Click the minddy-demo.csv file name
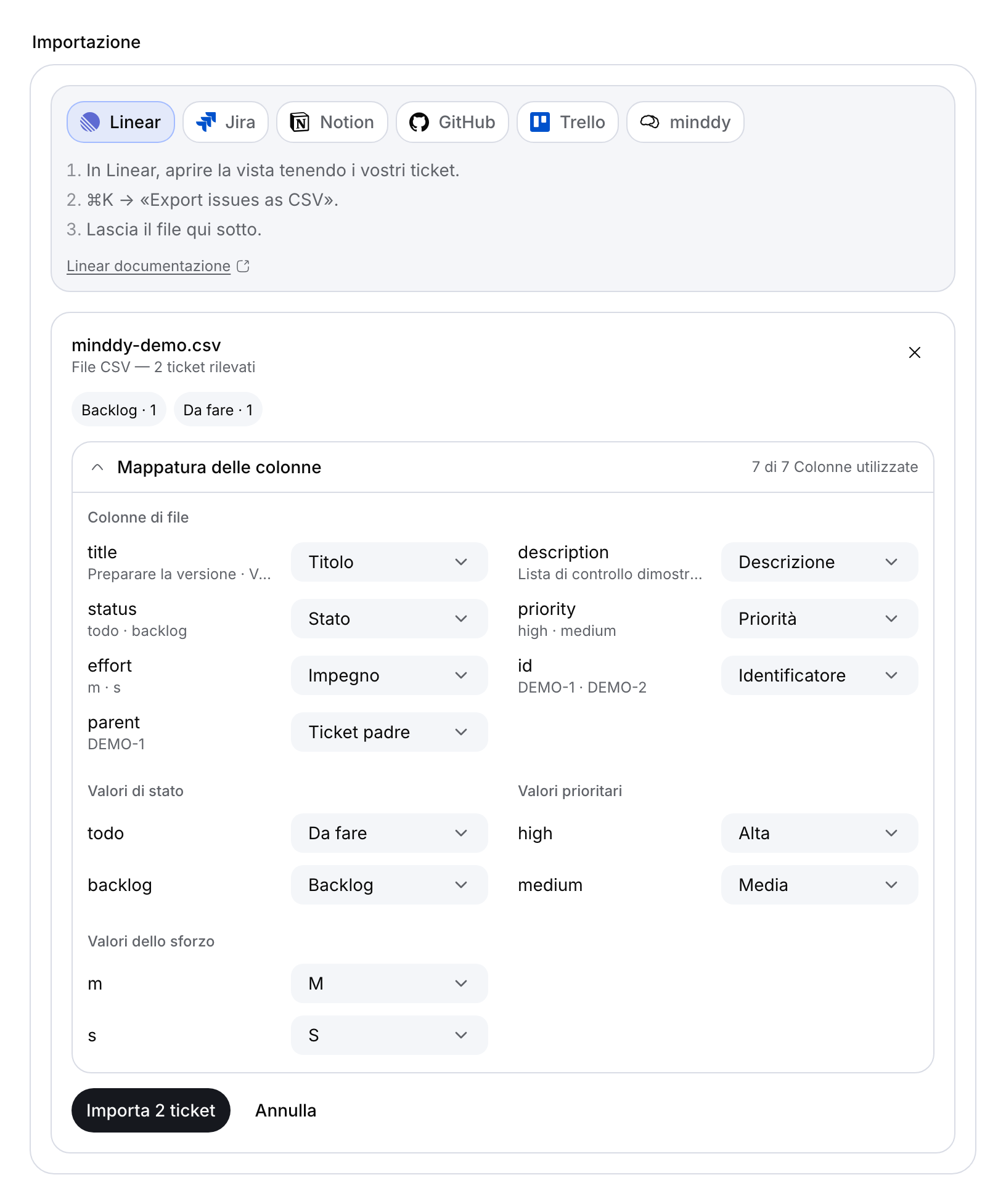The height and width of the screenshot is (1204, 1006). point(146,345)
